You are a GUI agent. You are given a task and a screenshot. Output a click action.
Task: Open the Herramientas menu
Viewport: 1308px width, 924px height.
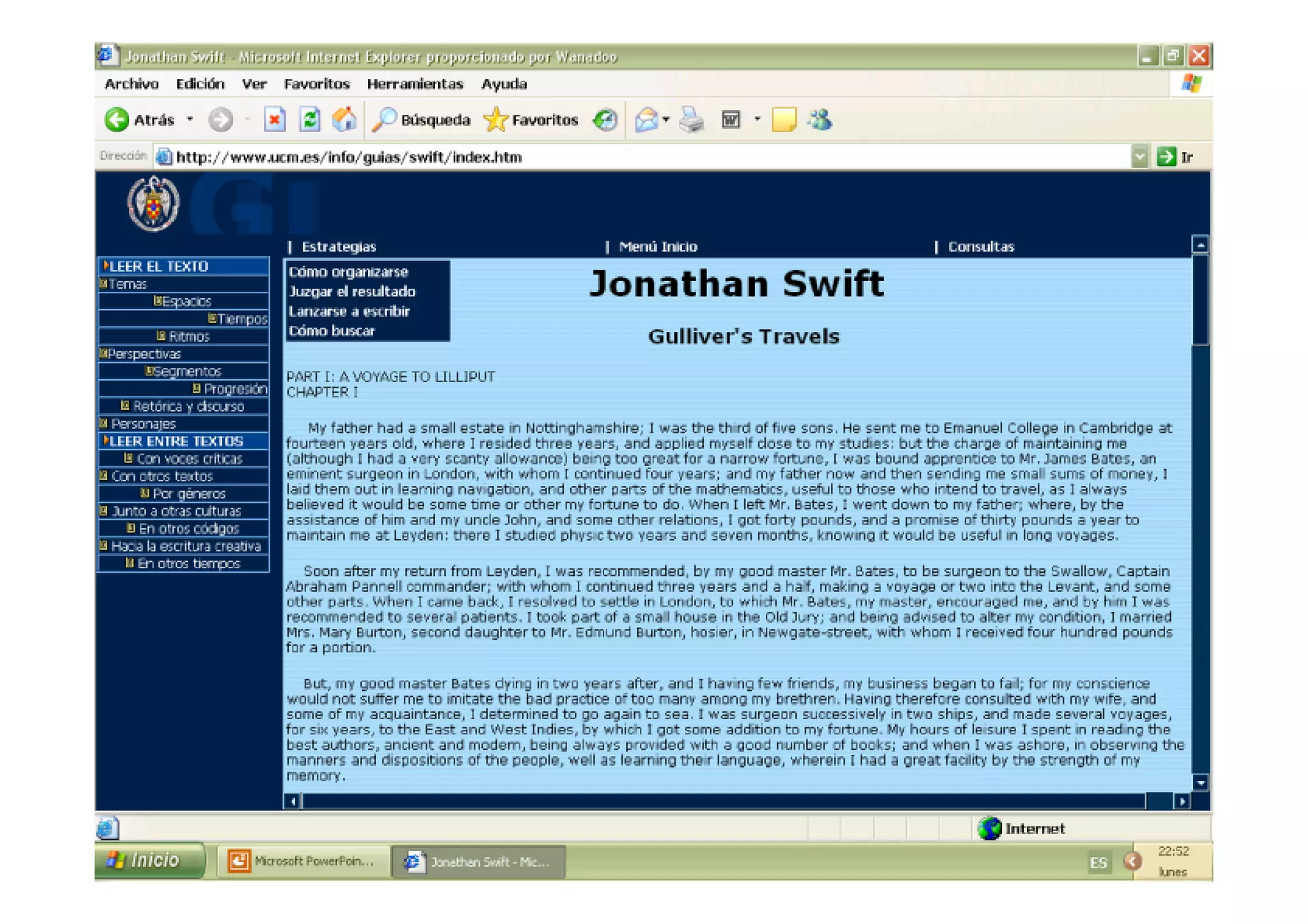click(414, 84)
